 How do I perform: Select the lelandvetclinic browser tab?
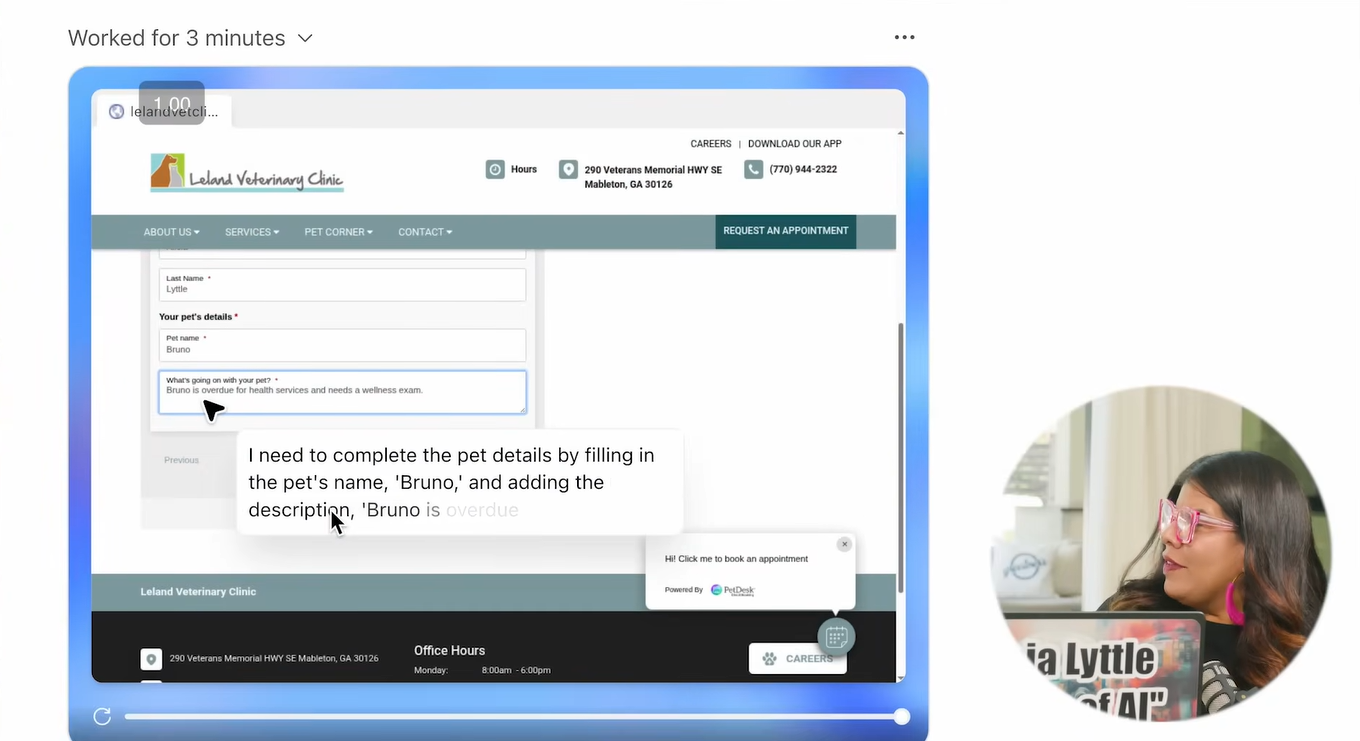[x=165, y=111]
